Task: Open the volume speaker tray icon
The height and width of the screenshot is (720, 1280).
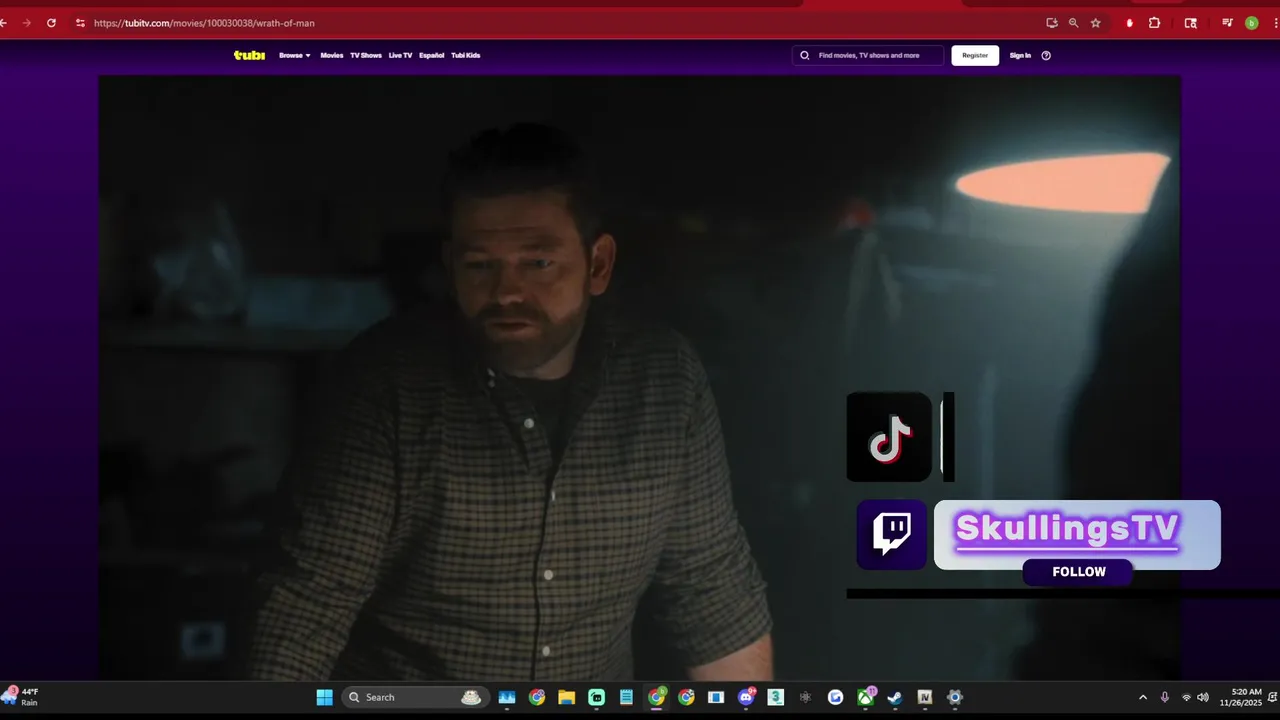Action: (x=1203, y=697)
